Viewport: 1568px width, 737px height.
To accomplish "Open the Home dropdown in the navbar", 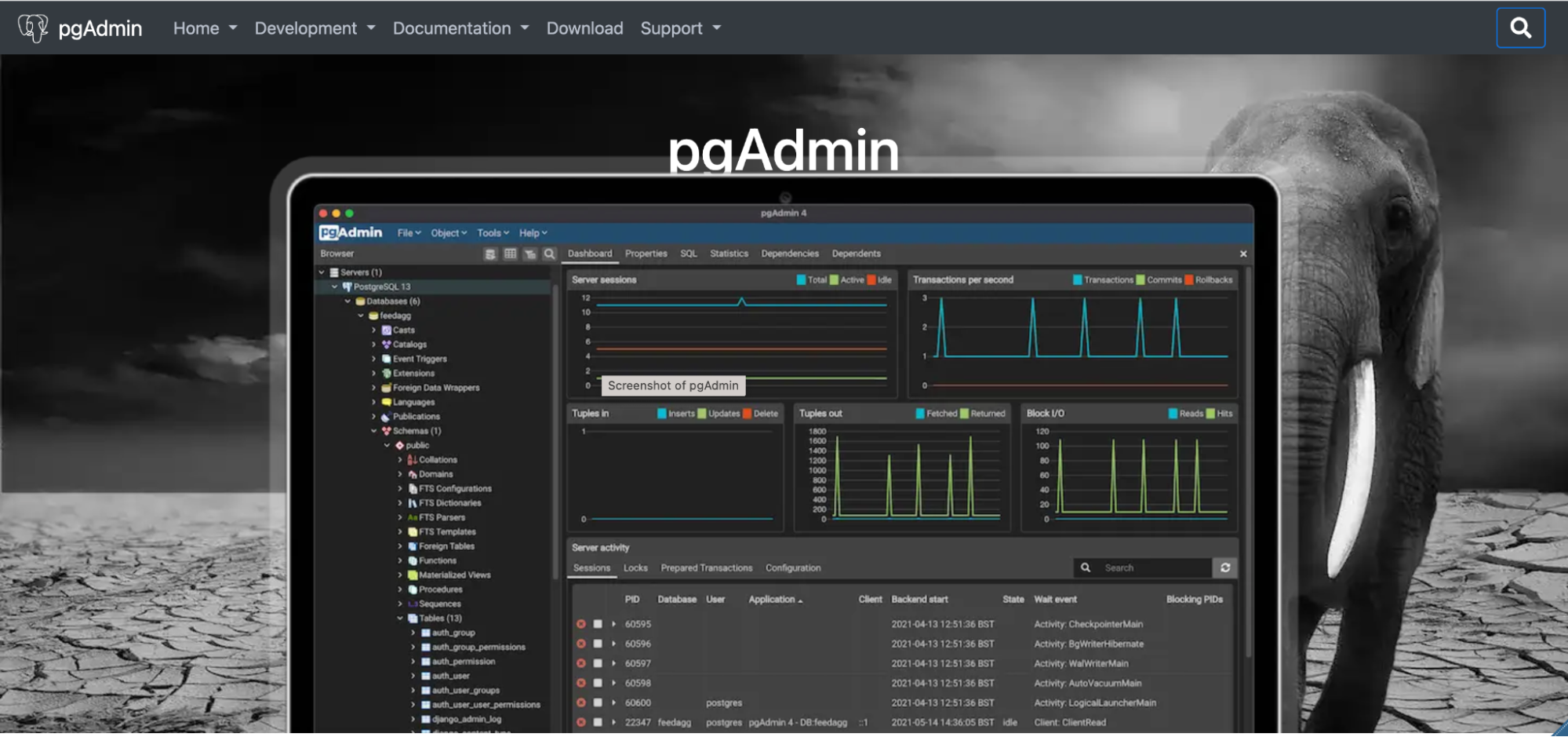I will (x=205, y=28).
